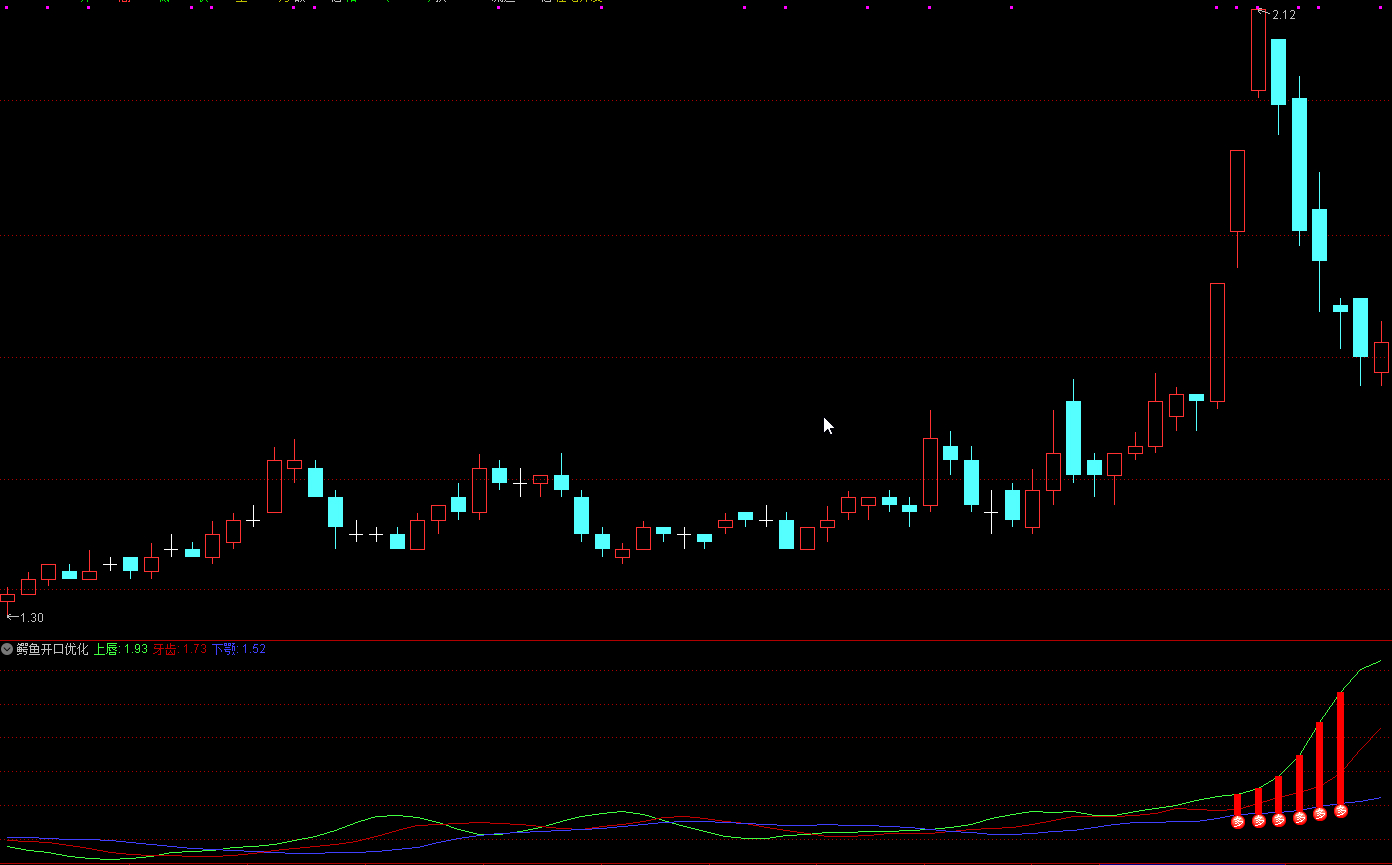Screen dimensions: 1392x865
Task: Click the 2.12 high price marker
Action: (1283, 15)
